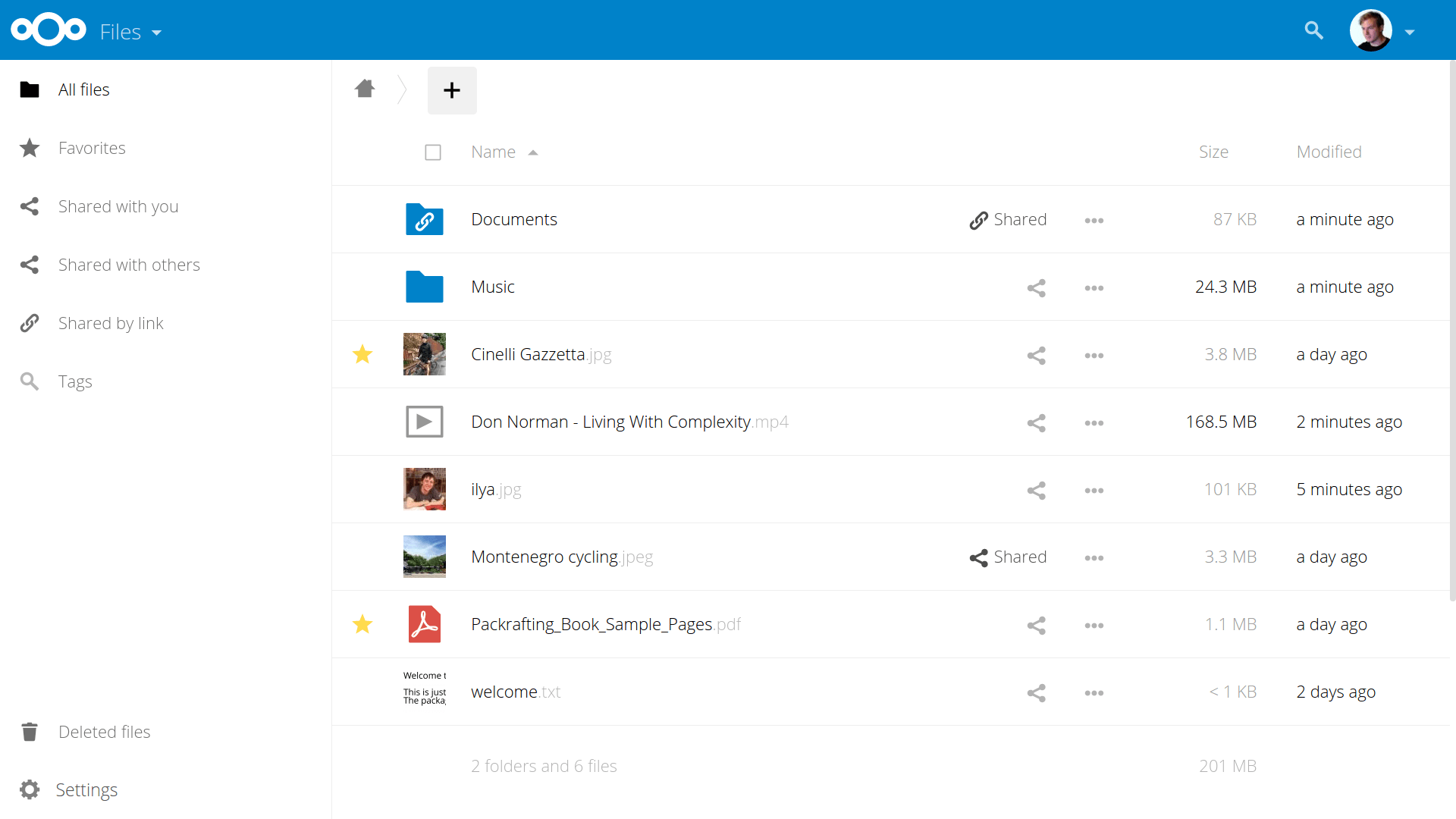
Task: Expand the Files dropdown in top navigation
Action: click(x=128, y=30)
